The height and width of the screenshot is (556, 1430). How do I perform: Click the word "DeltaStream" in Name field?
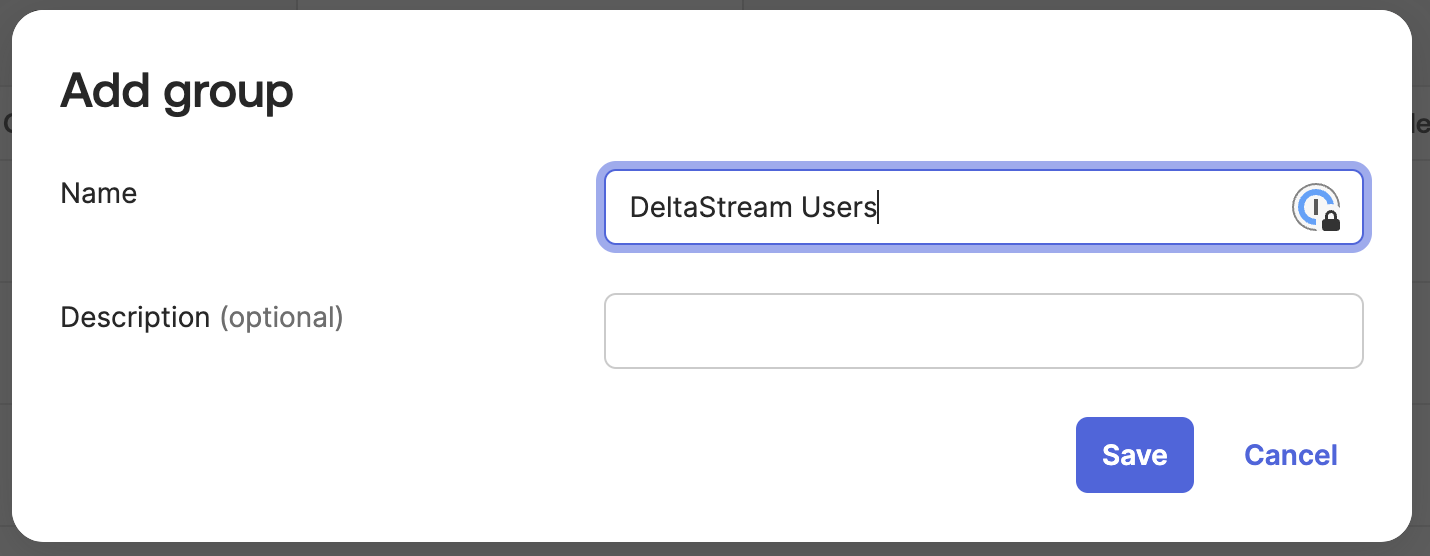(711, 207)
